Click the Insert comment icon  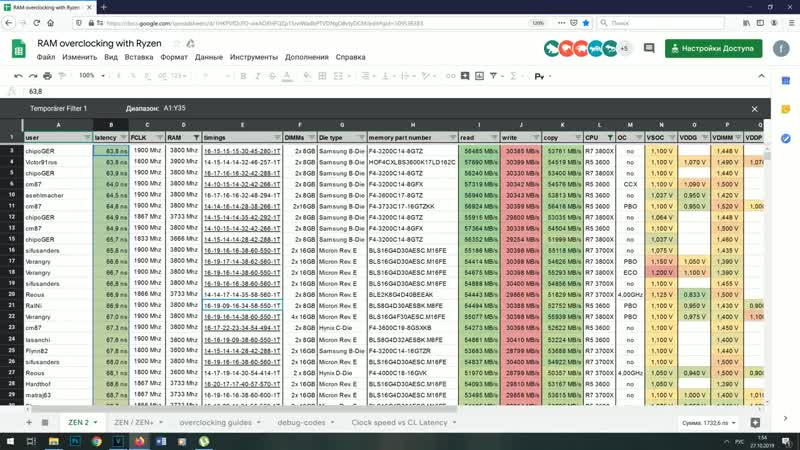pos(465,76)
